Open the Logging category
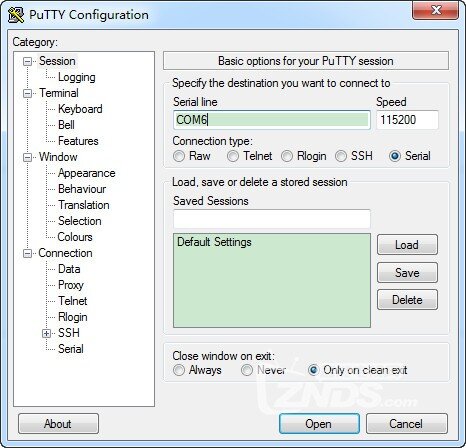This screenshot has height=448, width=466. click(x=77, y=77)
